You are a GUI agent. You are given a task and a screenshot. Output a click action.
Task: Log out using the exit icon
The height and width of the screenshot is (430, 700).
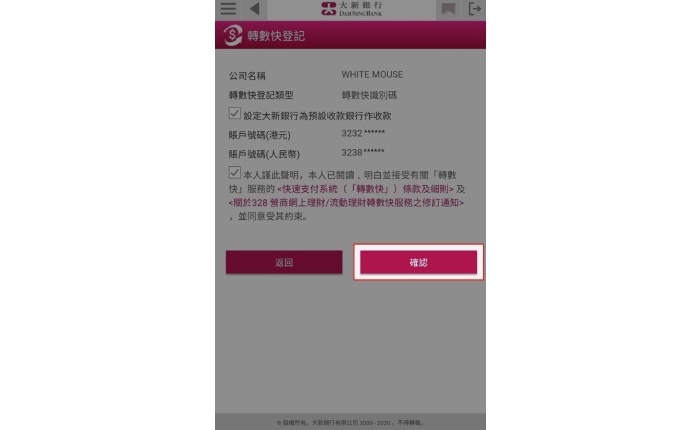point(474,9)
